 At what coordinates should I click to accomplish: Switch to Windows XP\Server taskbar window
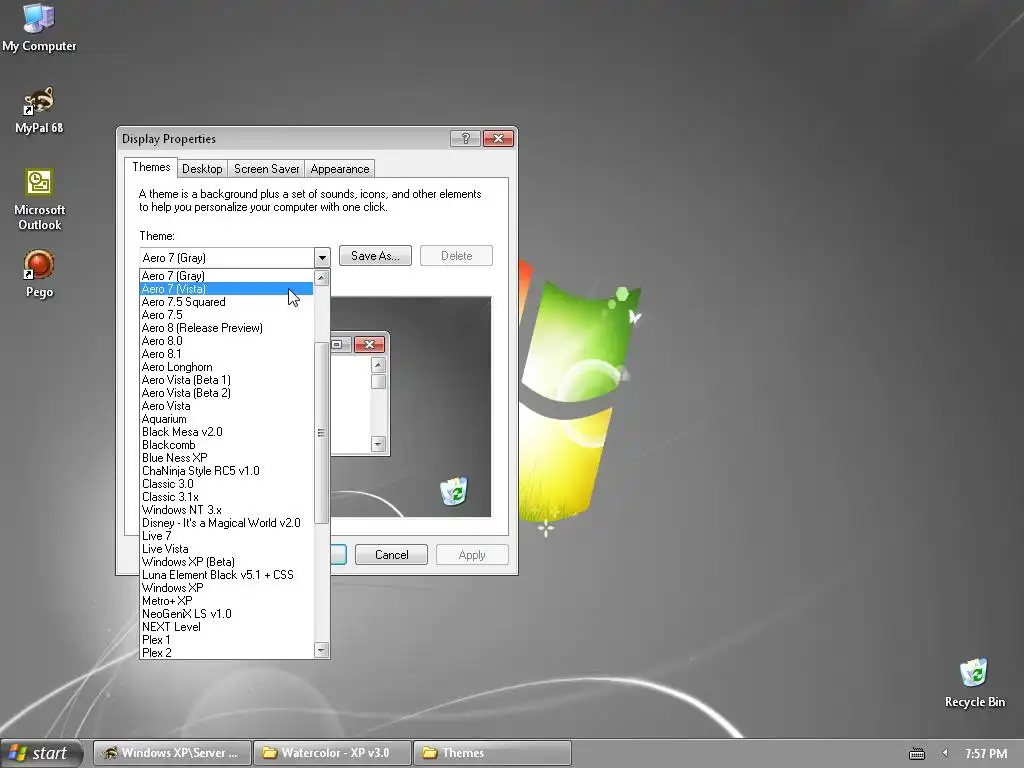coord(172,753)
